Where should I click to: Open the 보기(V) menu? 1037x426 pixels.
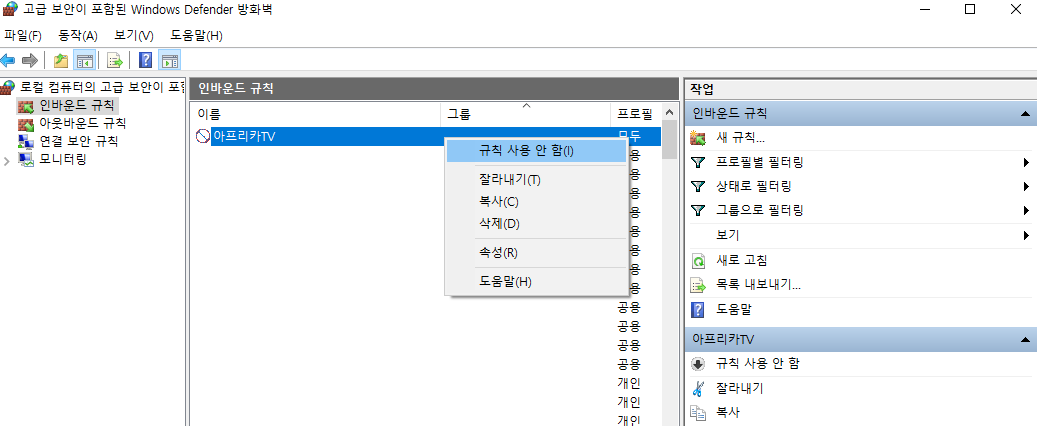click(134, 35)
